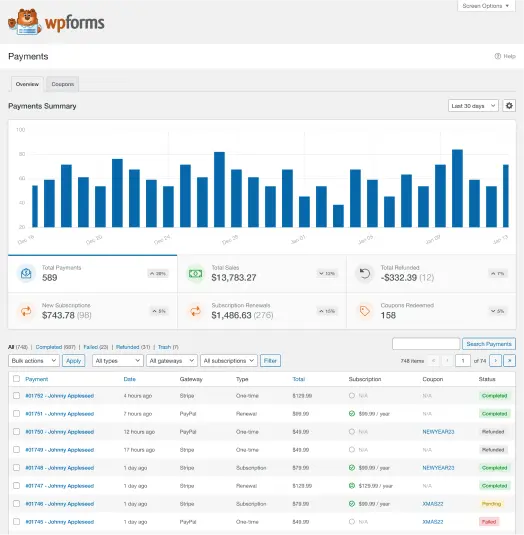
Task: Click Coupons Redeemed percent change badge
Action: [x=497, y=311]
